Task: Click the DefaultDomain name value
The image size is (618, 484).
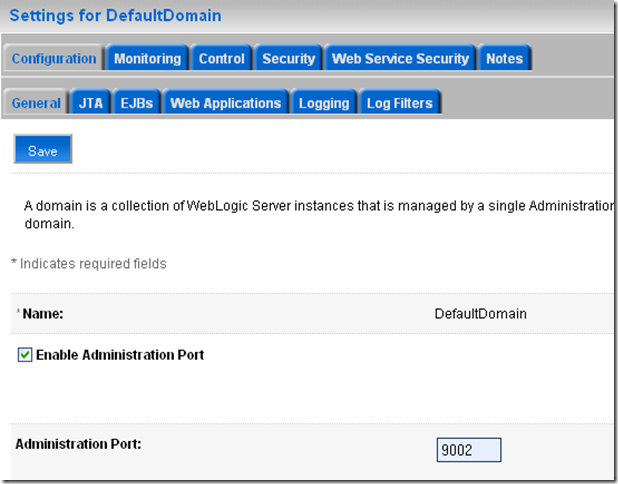Action: coord(480,314)
